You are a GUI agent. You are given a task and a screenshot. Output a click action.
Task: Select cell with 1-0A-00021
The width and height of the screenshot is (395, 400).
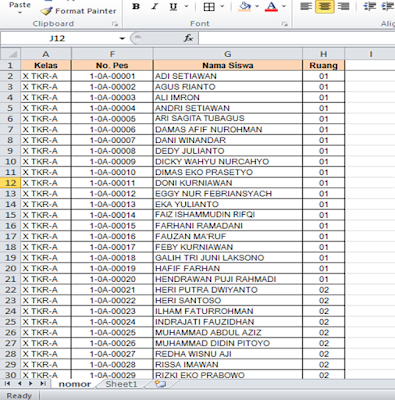112,290
